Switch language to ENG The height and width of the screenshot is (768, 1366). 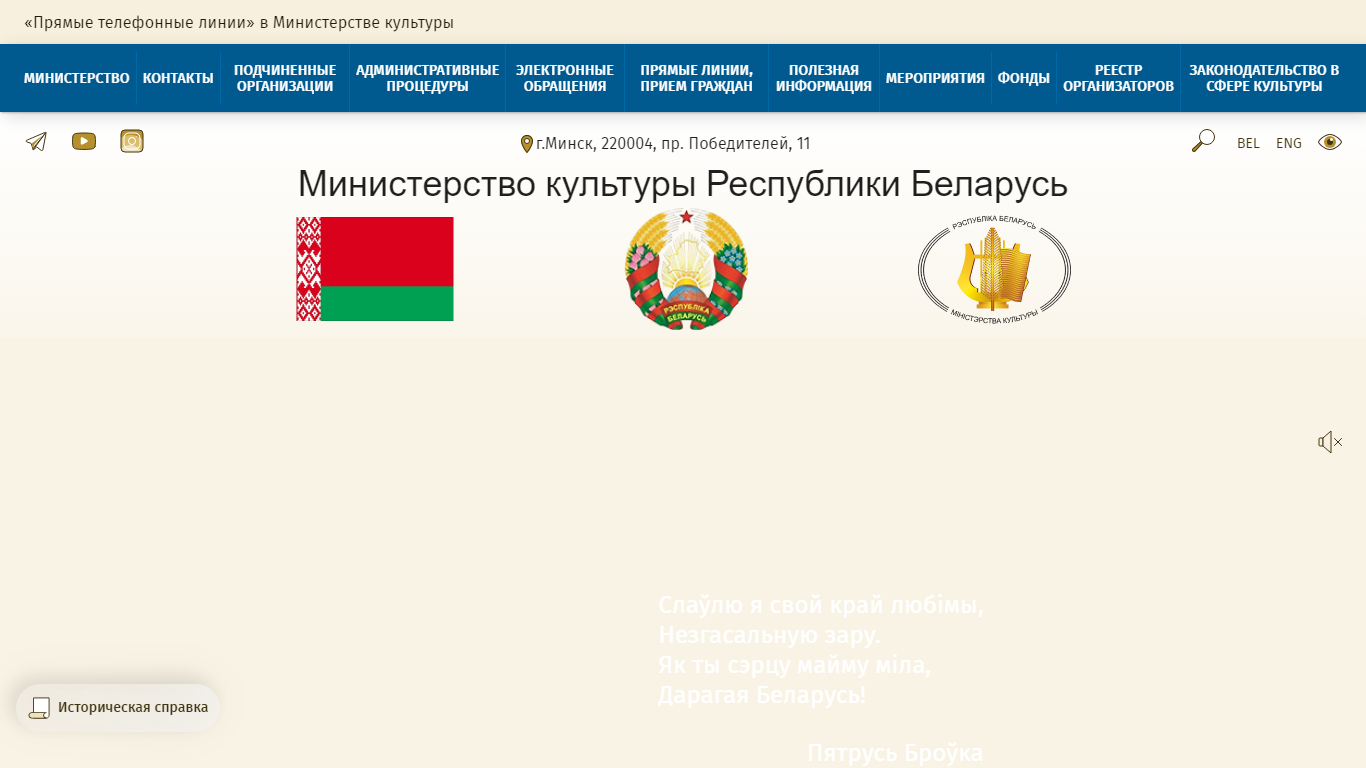pos(1289,143)
